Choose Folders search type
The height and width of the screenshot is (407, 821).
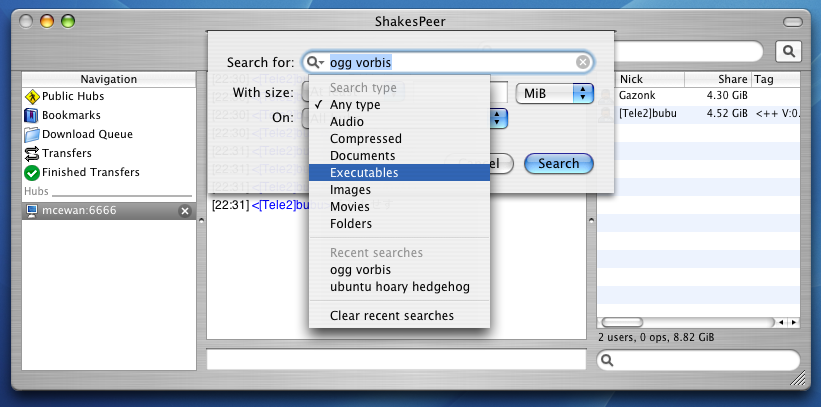tap(399, 224)
